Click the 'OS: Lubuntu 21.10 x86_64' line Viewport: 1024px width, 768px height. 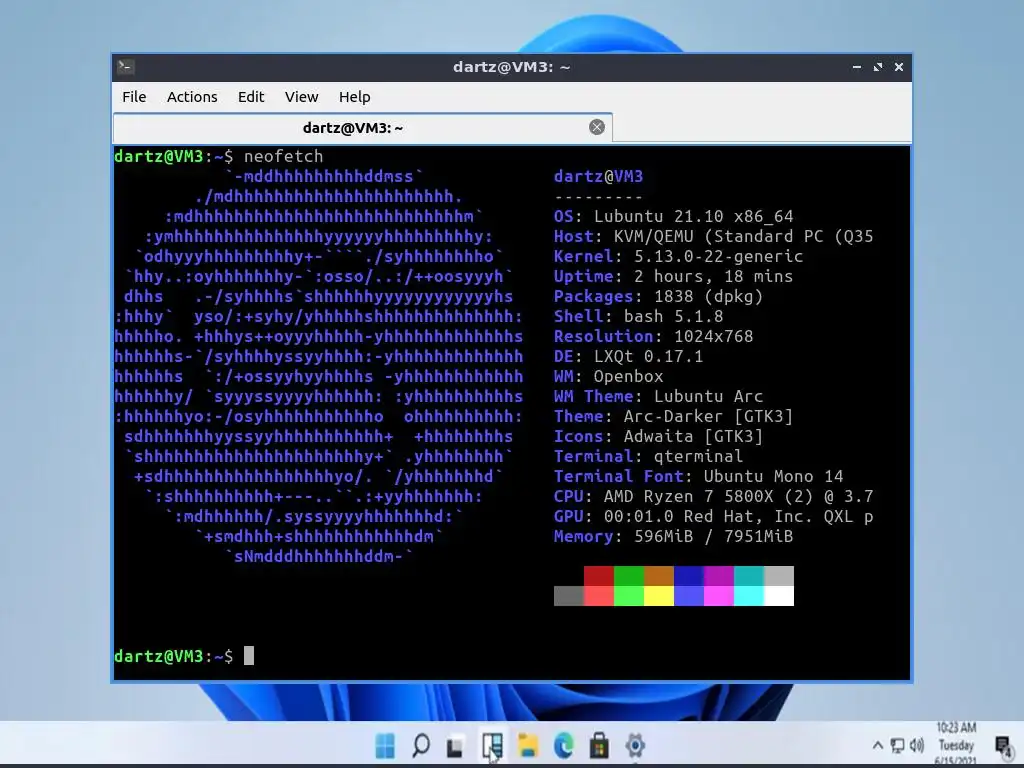(x=673, y=216)
